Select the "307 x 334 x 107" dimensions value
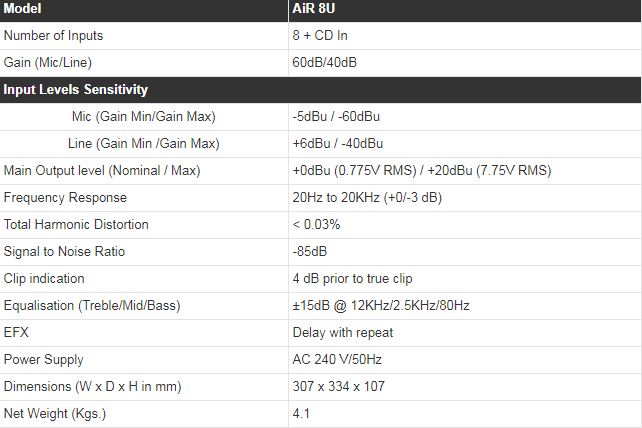The image size is (642, 428). pyautogui.click(x=337, y=386)
